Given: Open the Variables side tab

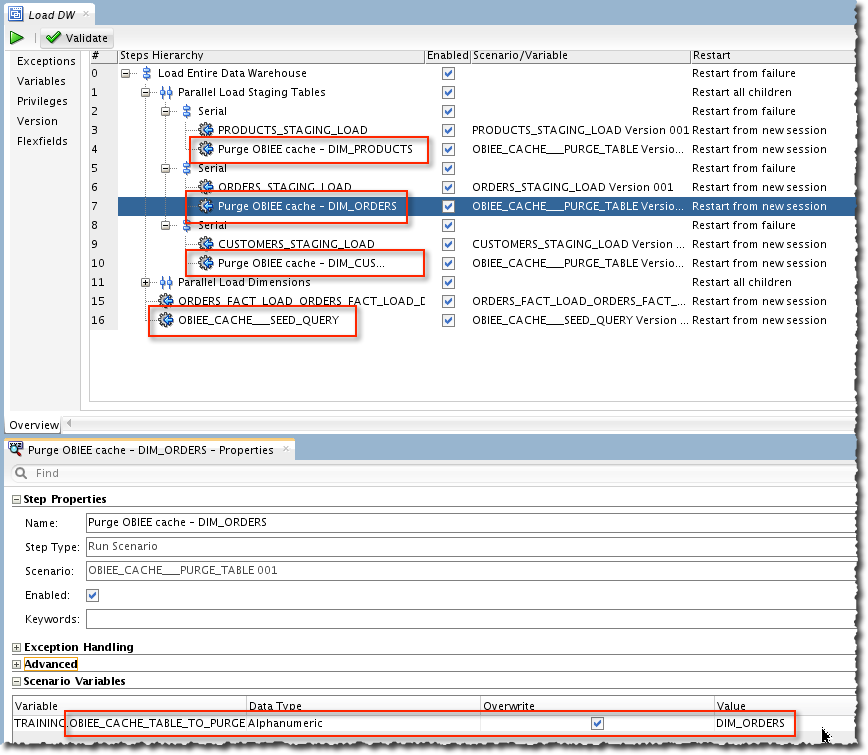Looking at the screenshot, I should point(41,81).
